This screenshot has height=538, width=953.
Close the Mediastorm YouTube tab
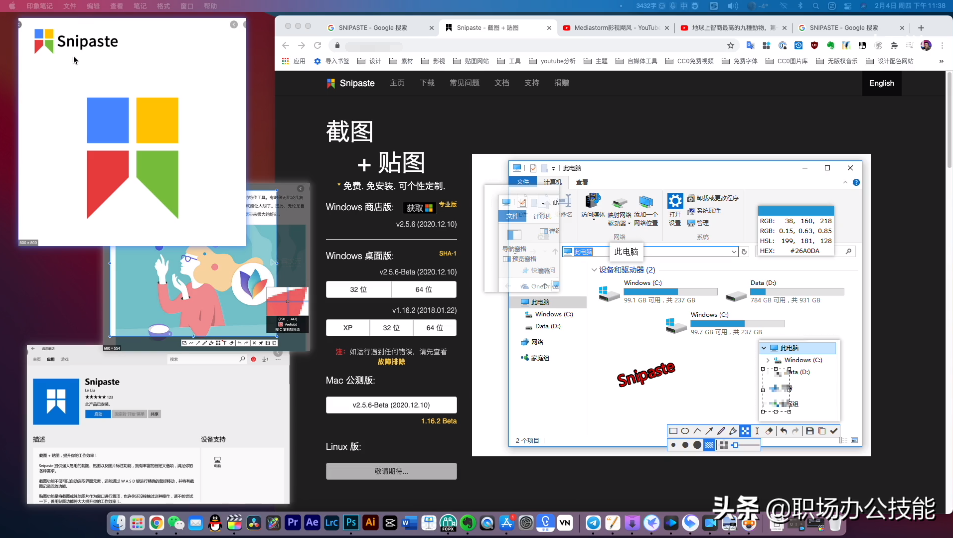pyautogui.click(x=667, y=28)
